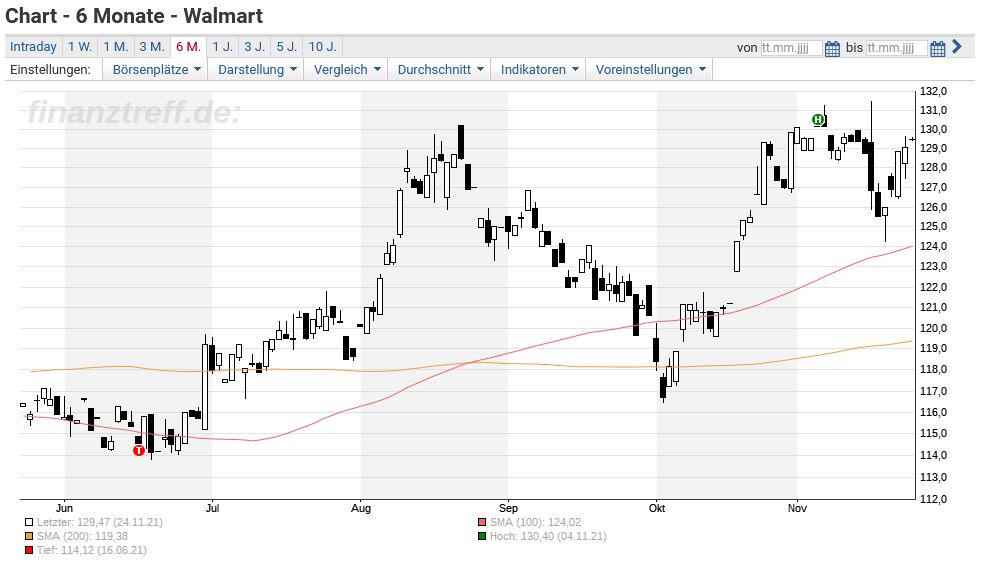Click the 'Chart - 6 Monate - Walmart' heading
This screenshot has height=565, width=987.
click(x=134, y=16)
